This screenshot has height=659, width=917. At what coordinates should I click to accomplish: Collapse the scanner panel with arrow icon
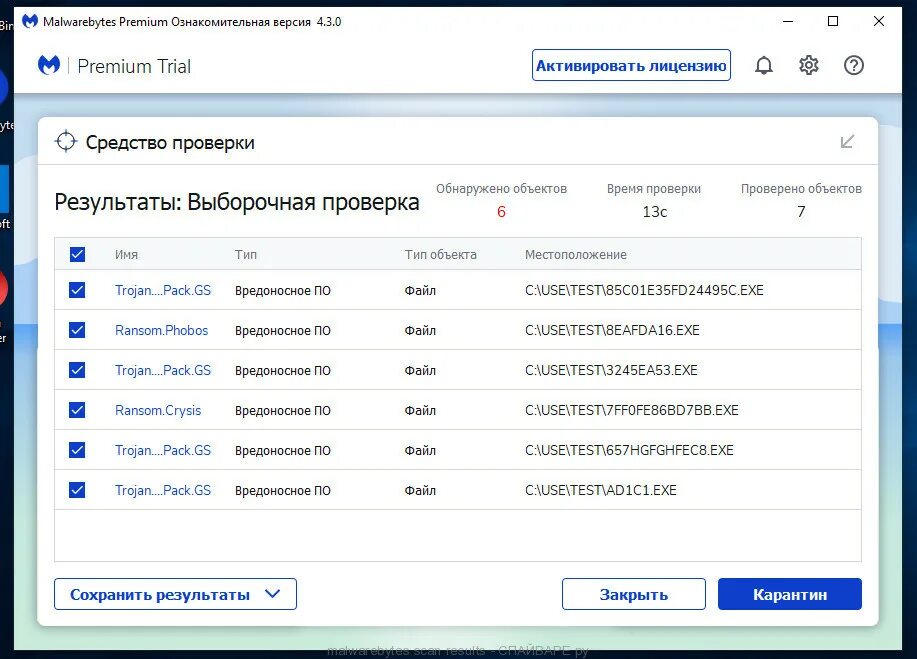tap(847, 142)
